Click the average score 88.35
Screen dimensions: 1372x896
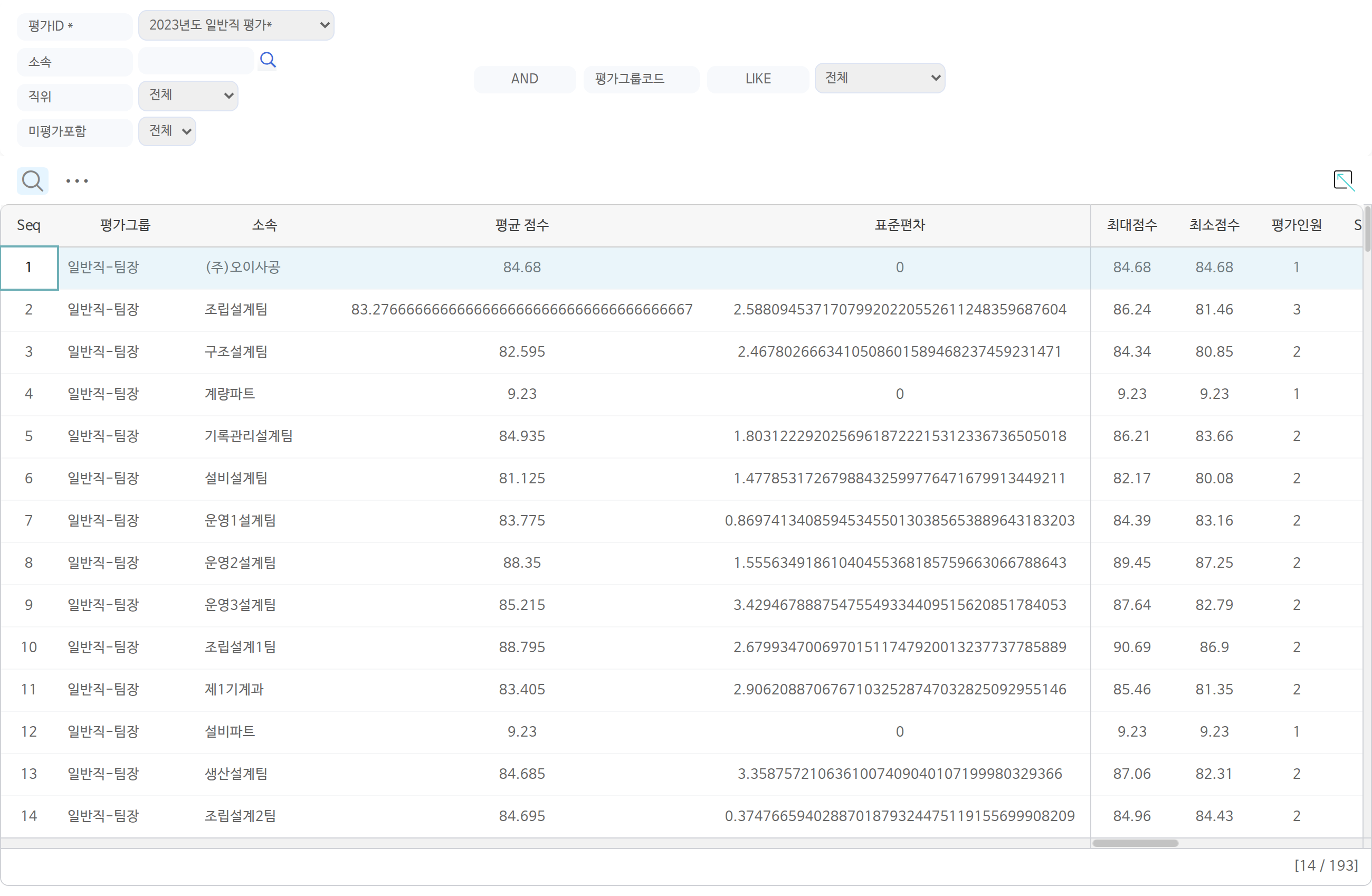pos(522,563)
